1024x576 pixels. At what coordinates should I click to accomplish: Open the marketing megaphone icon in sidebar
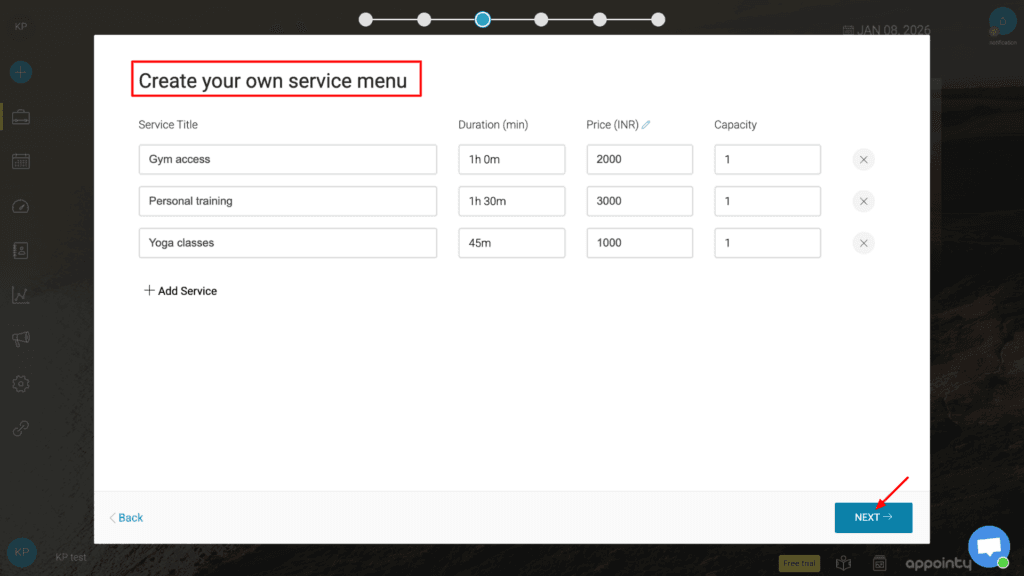tap(21, 340)
